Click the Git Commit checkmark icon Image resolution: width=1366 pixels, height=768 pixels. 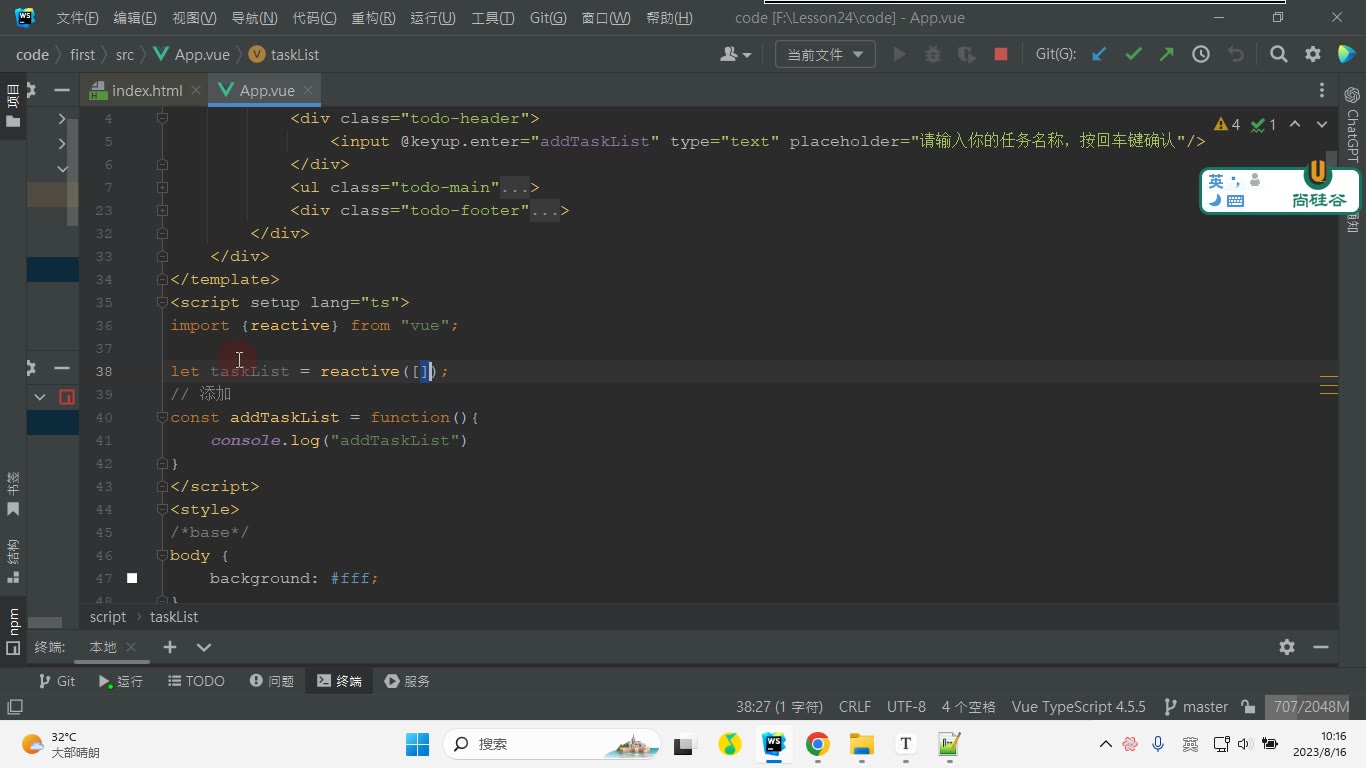click(x=1133, y=54)
